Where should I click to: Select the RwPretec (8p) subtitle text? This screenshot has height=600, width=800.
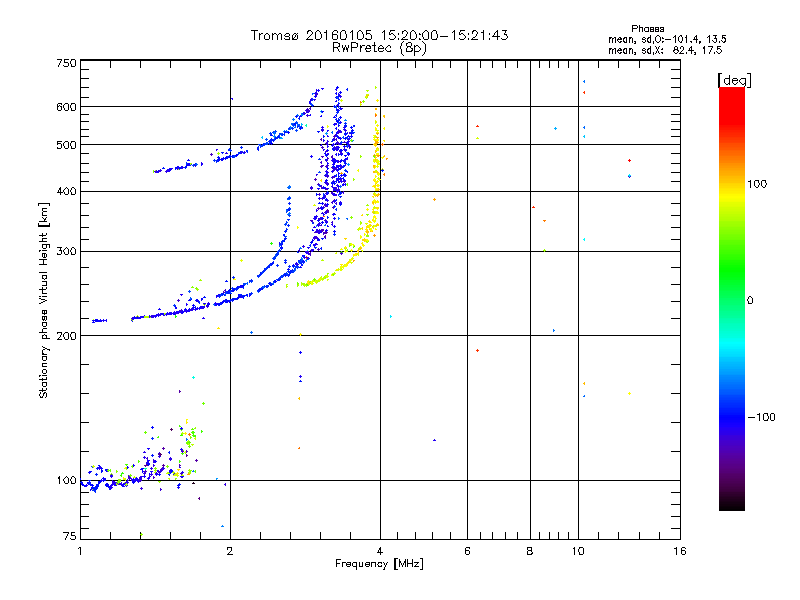[x=379, y=47]
